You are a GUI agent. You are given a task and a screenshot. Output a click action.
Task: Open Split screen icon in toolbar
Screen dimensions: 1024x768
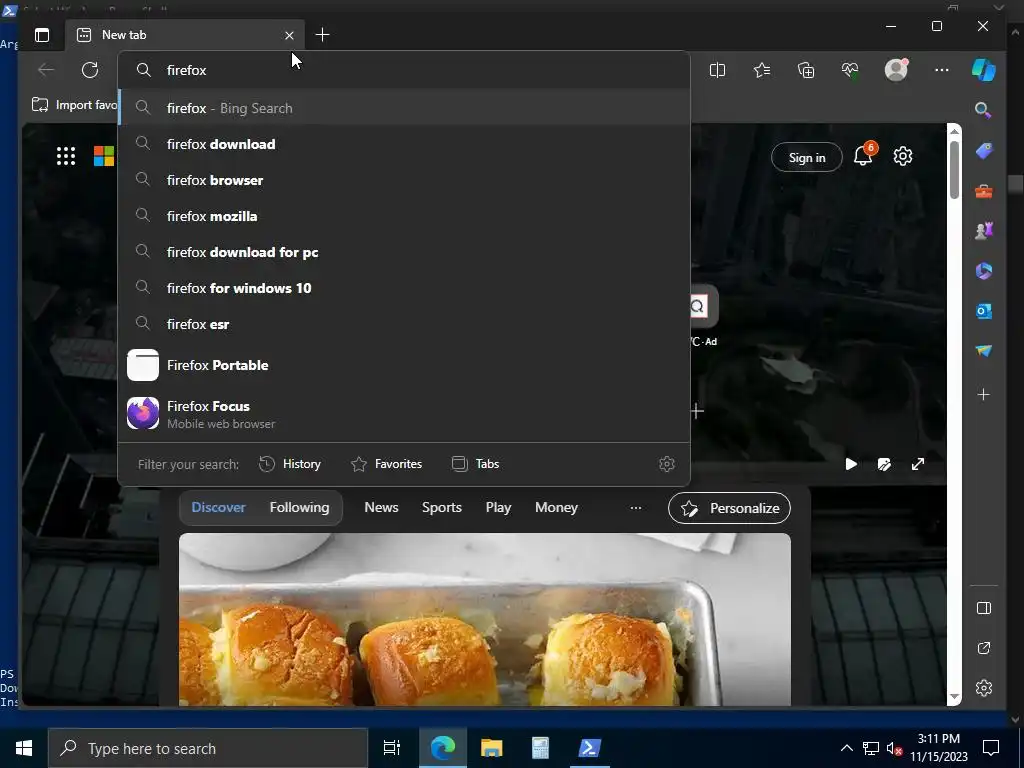tap(717, 70)
